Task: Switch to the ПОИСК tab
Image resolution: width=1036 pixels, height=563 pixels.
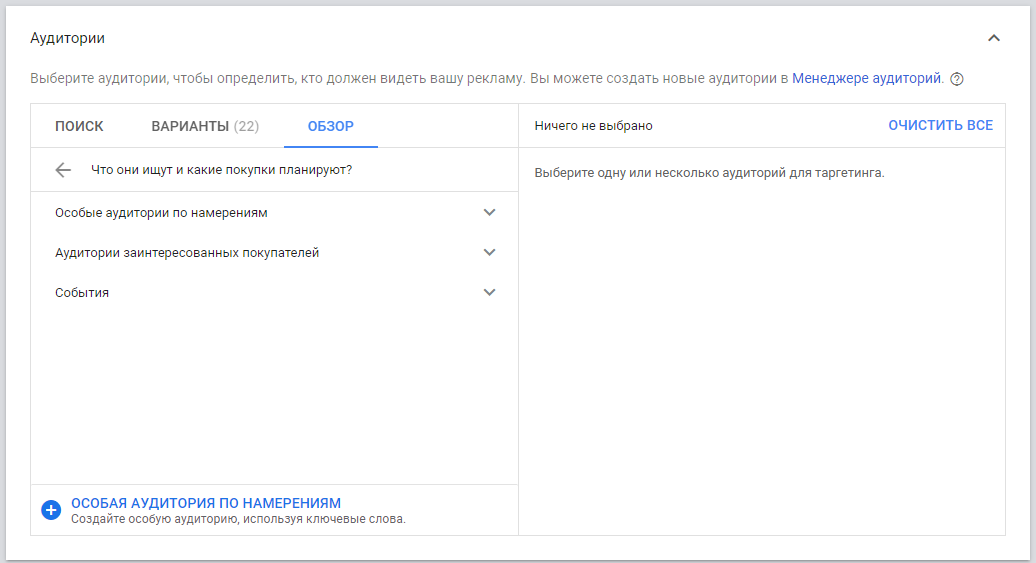Action: [x=79, y=126]
